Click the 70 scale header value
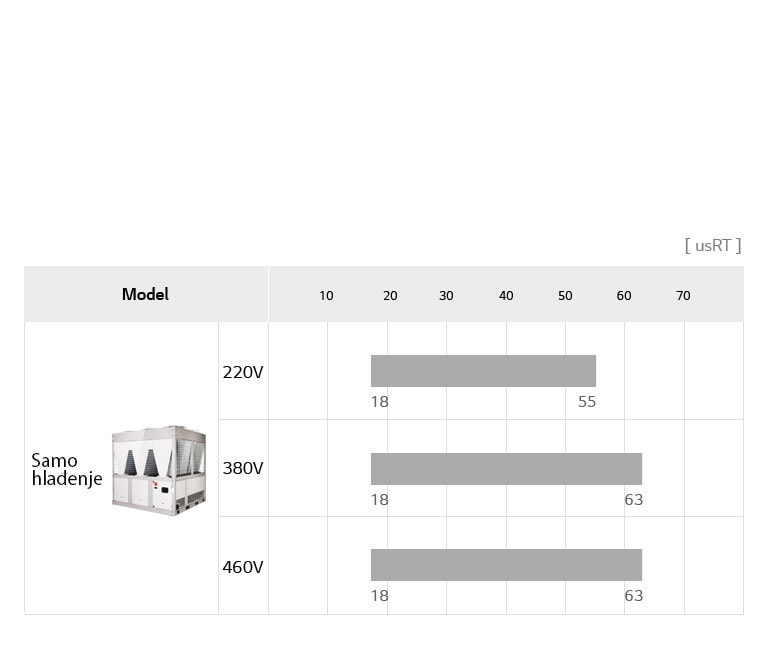 point(683,296)
